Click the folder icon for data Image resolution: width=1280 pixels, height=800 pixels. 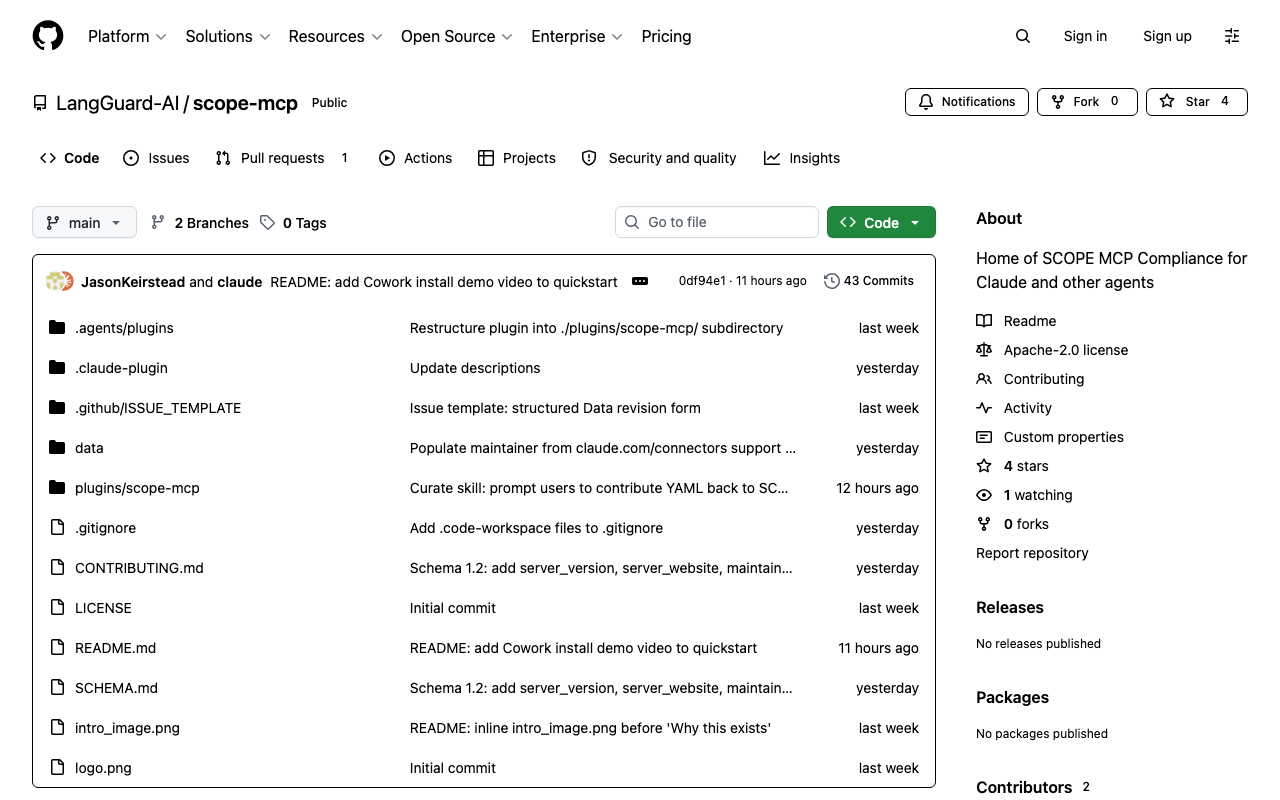click(x=57, y=448)
